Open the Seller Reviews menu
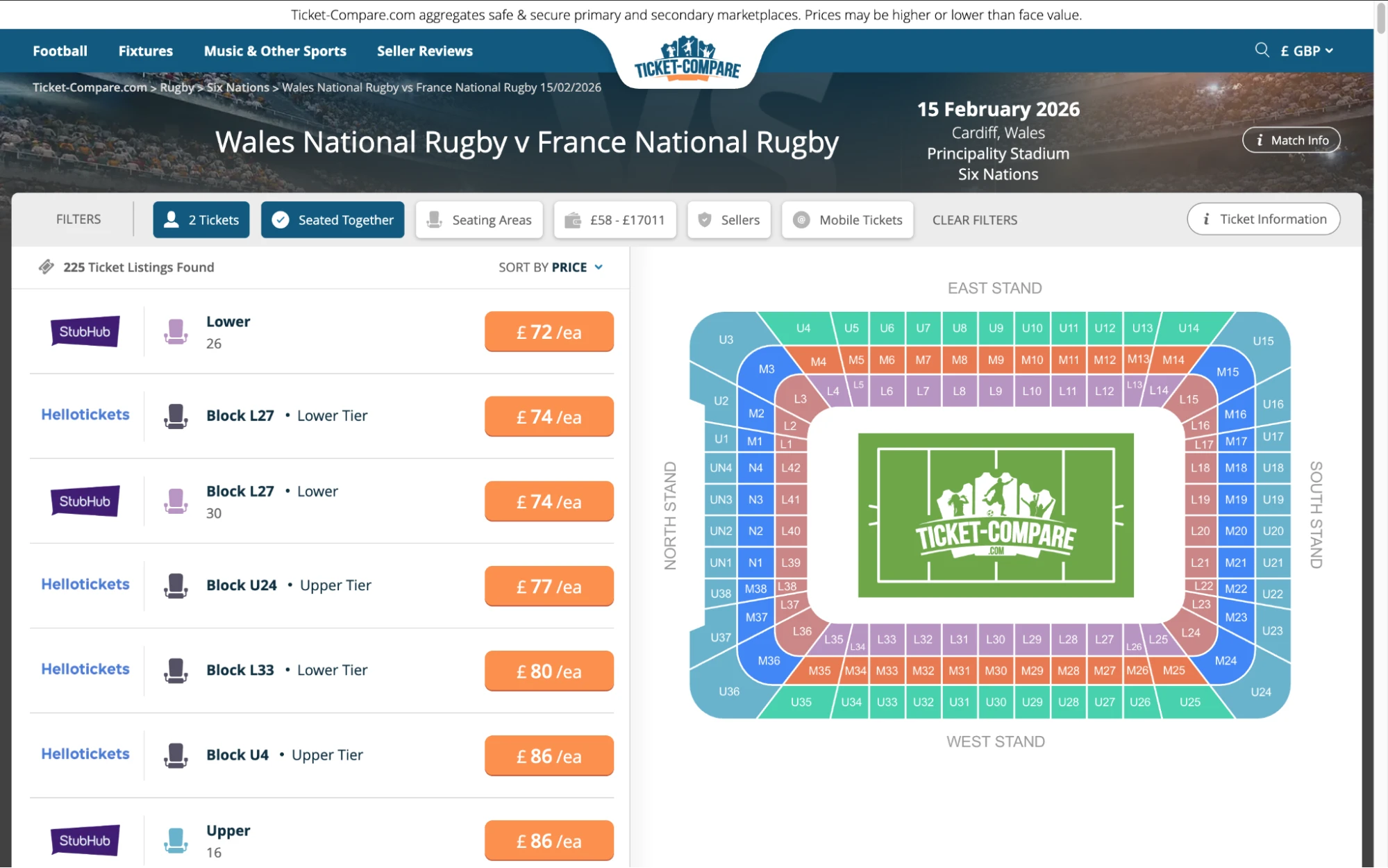This screenshot has width=1388, height=868. point(424,50)
